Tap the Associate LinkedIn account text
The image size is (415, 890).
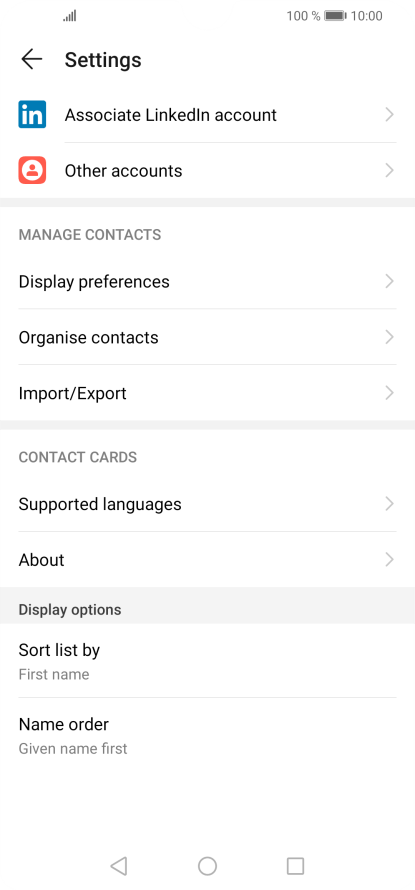coord(170,115)
